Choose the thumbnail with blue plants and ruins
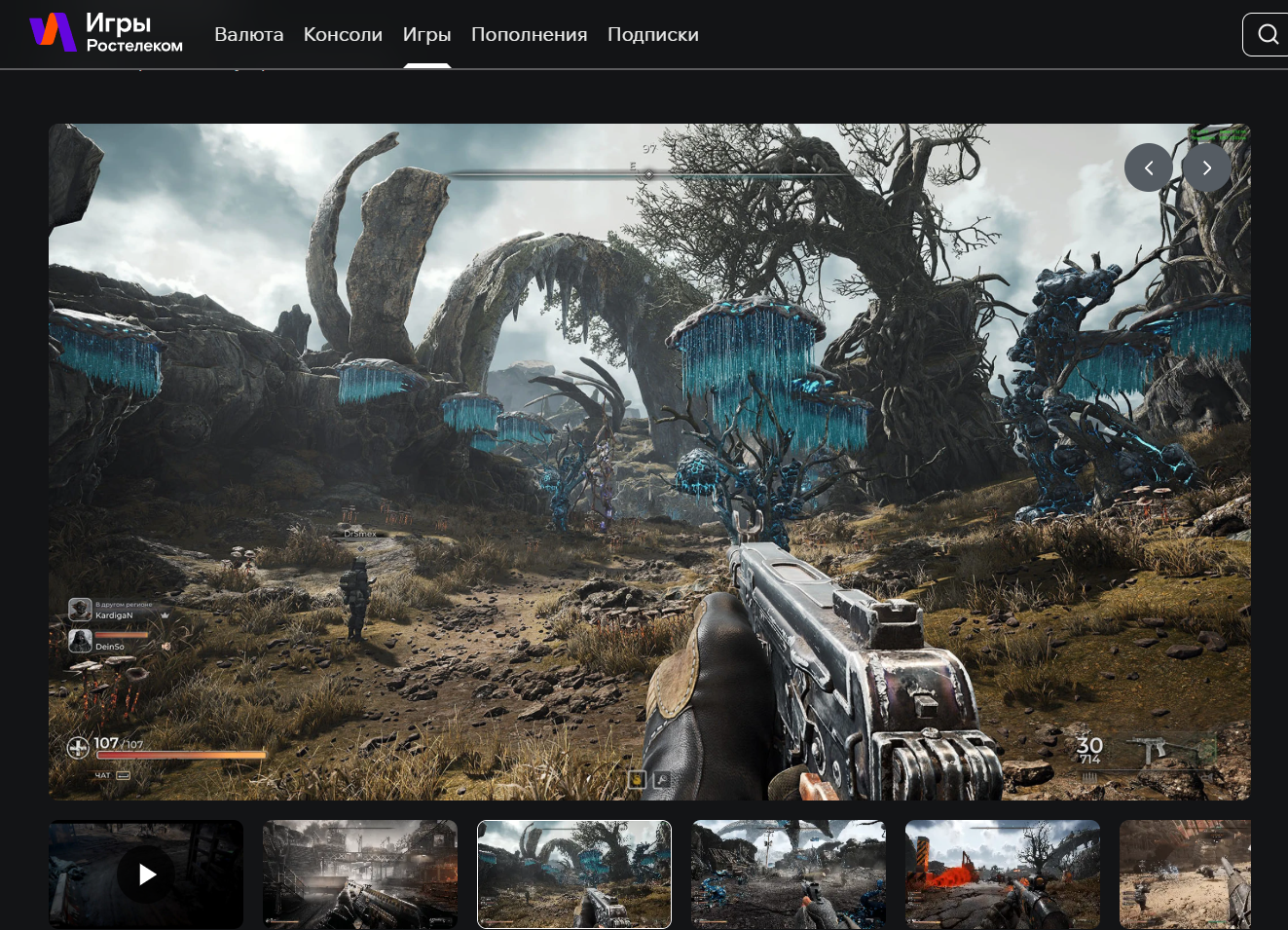Image resolution: width=1288 pixels, height=930 pixels. pyautogui.click(x=788, y=874)
